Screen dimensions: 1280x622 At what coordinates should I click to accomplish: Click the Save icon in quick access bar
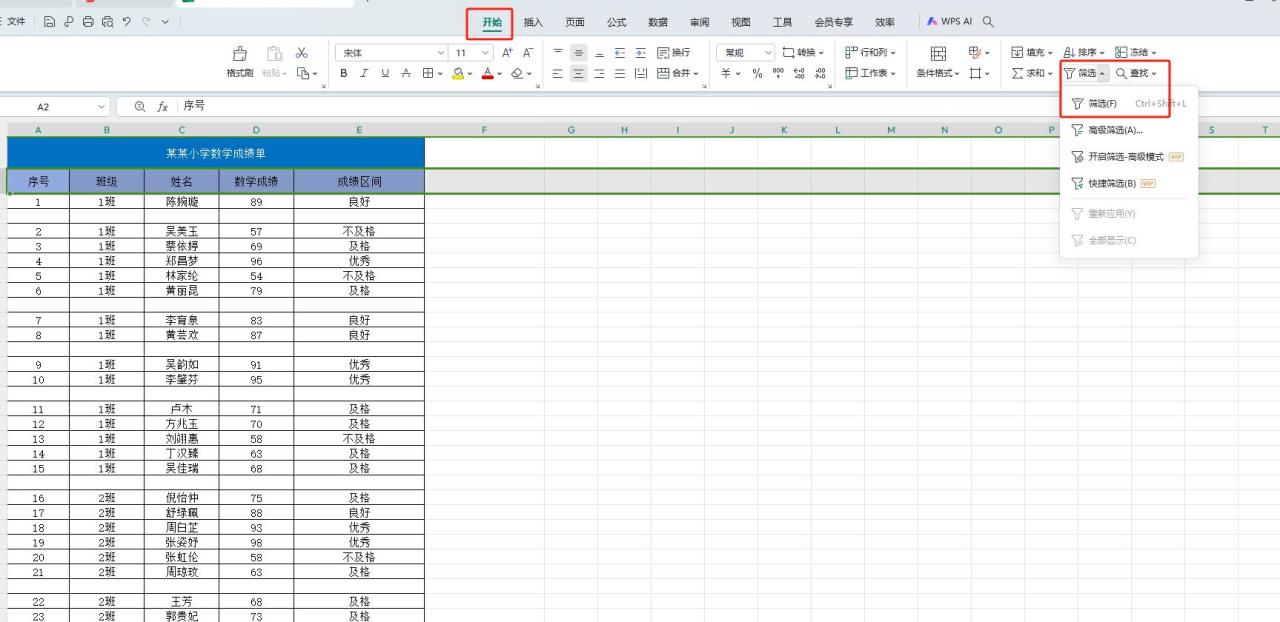point(50,21)
